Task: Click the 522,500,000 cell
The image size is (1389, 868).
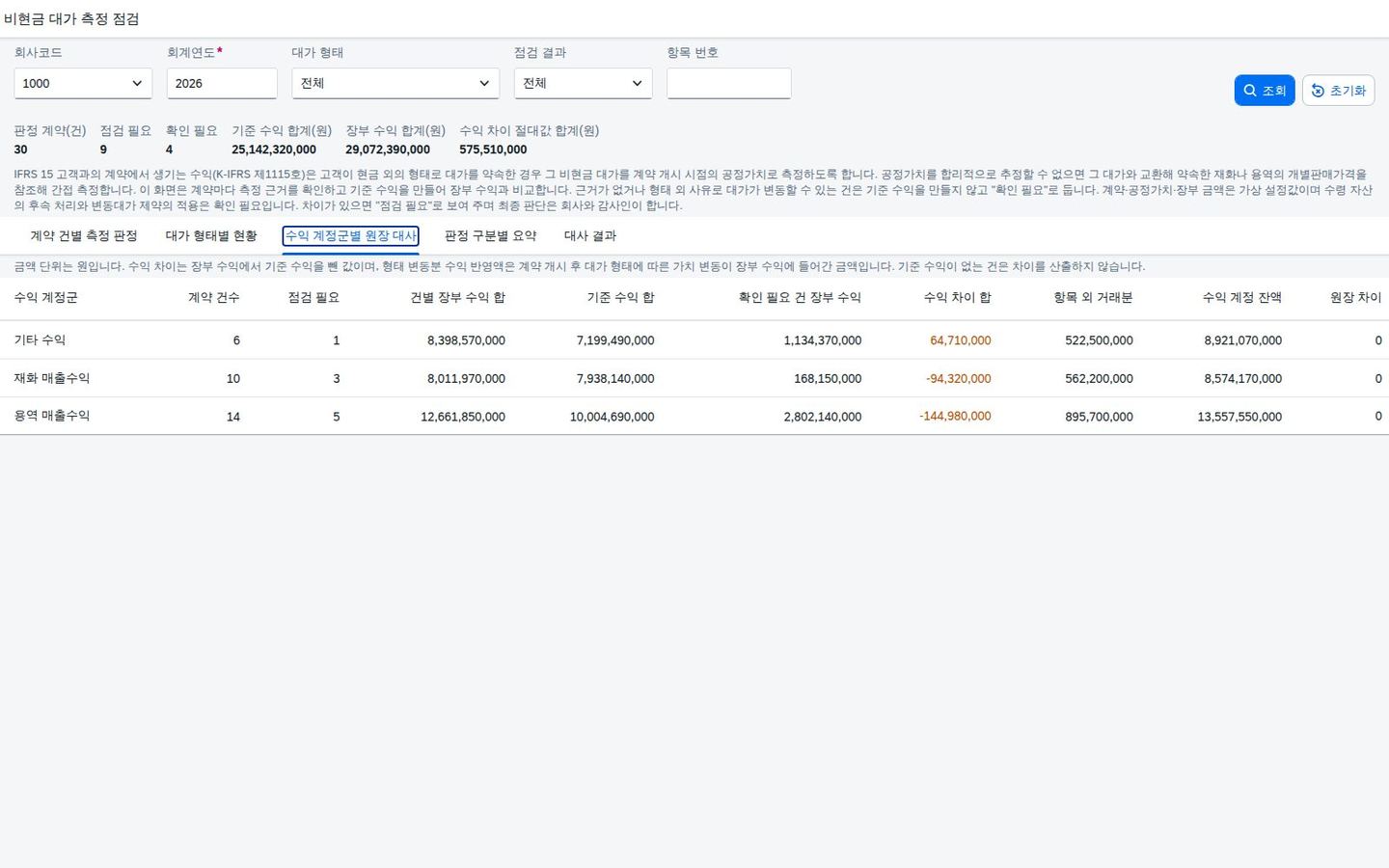Action: 1099,340
